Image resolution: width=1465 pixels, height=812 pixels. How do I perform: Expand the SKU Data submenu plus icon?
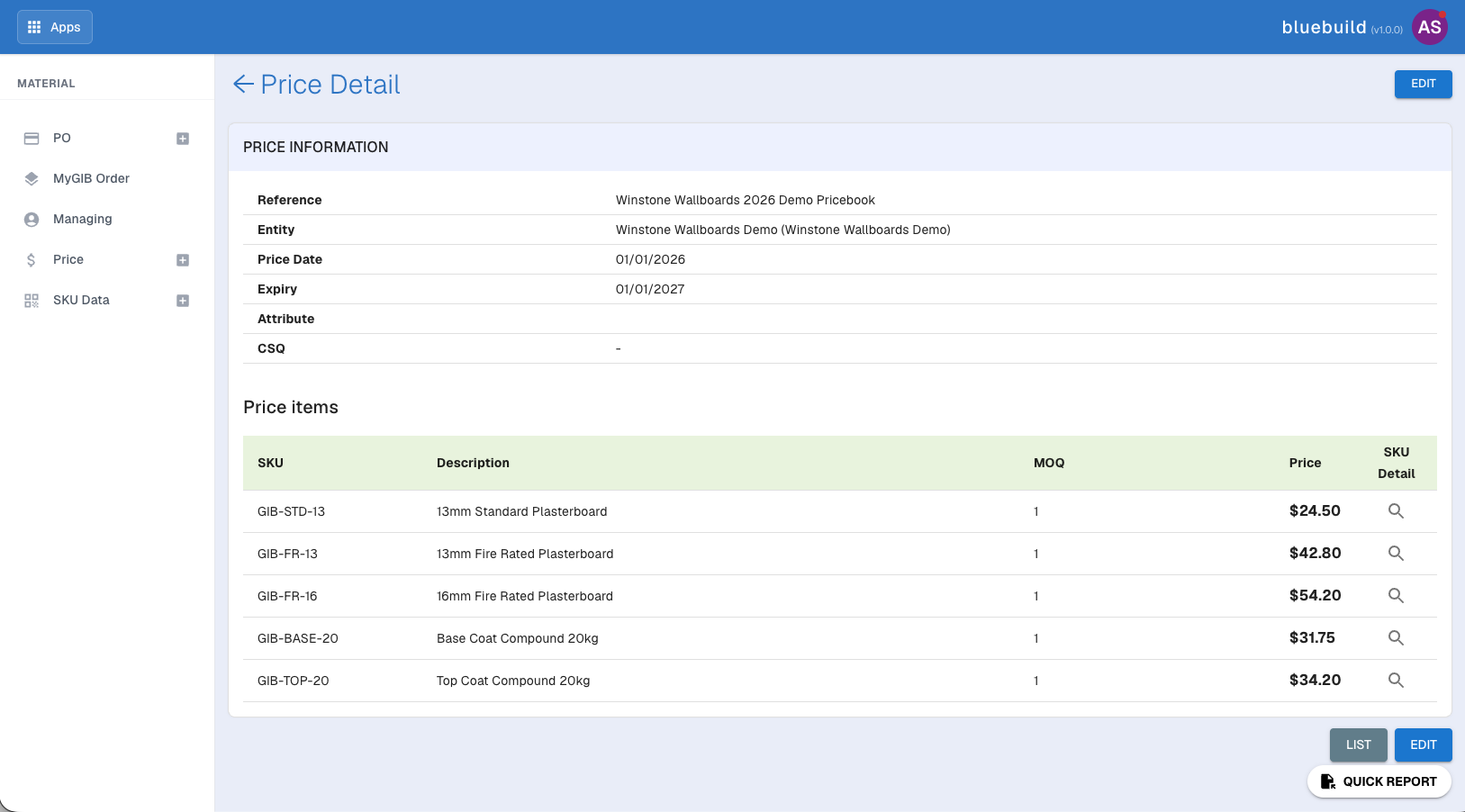coord(183,301)
